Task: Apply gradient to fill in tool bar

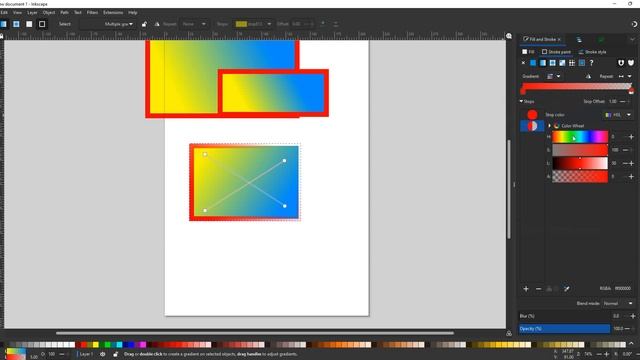Action: point(29,24)
